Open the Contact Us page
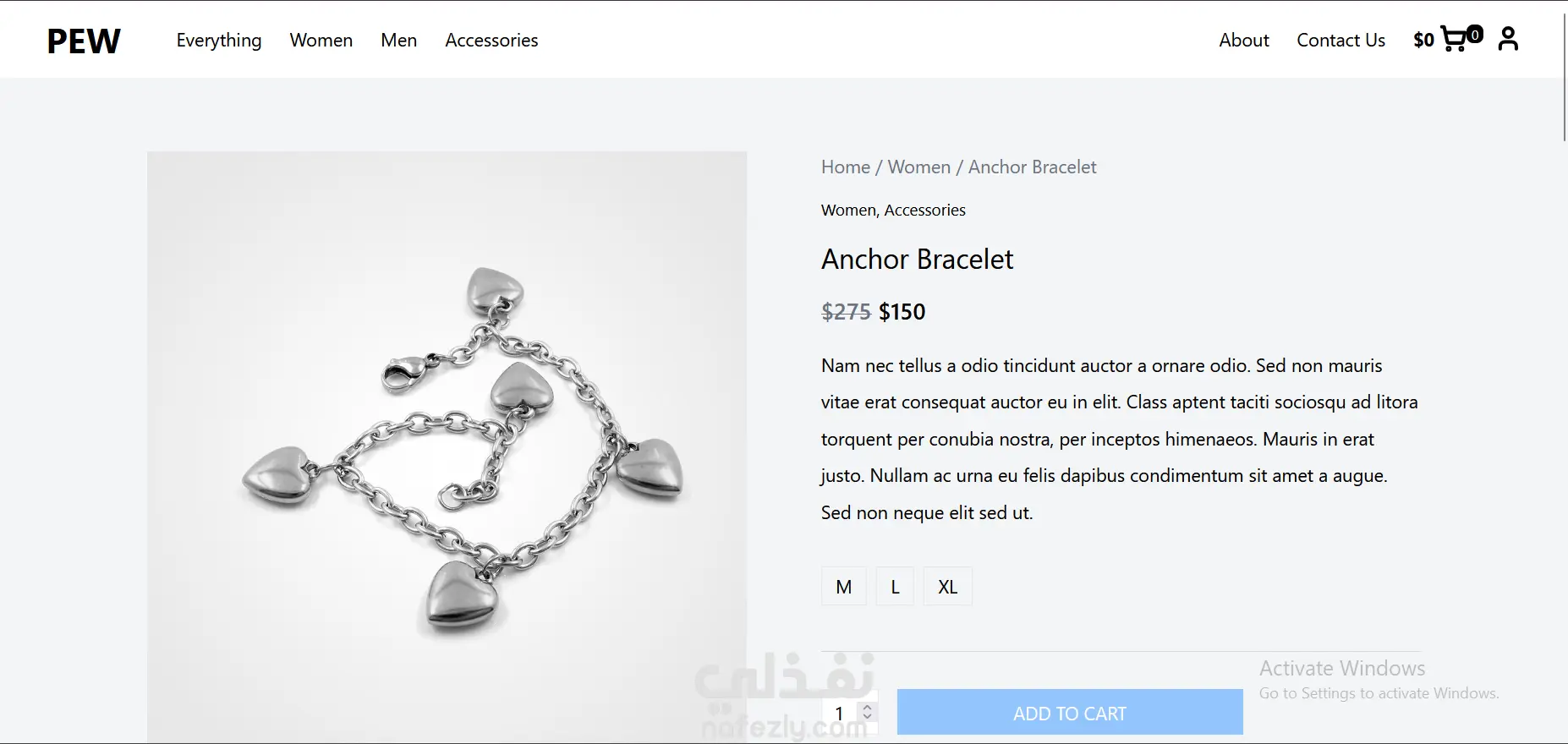Screen dimensions: 1568x744 click(x=1340, y=41)
